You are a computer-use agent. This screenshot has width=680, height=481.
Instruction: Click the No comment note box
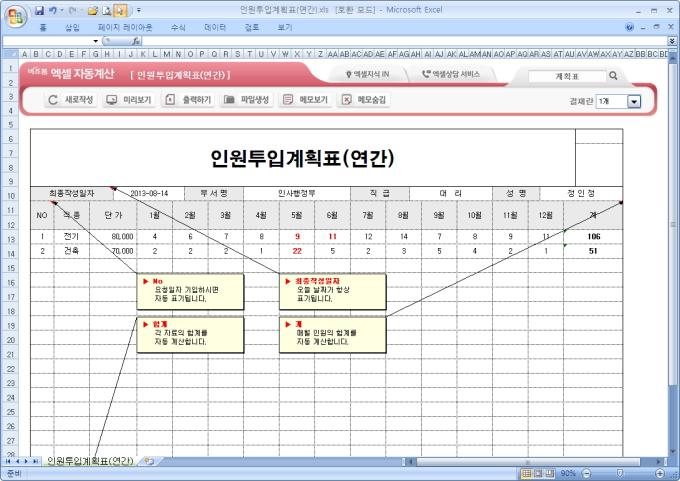coord(190,291)
